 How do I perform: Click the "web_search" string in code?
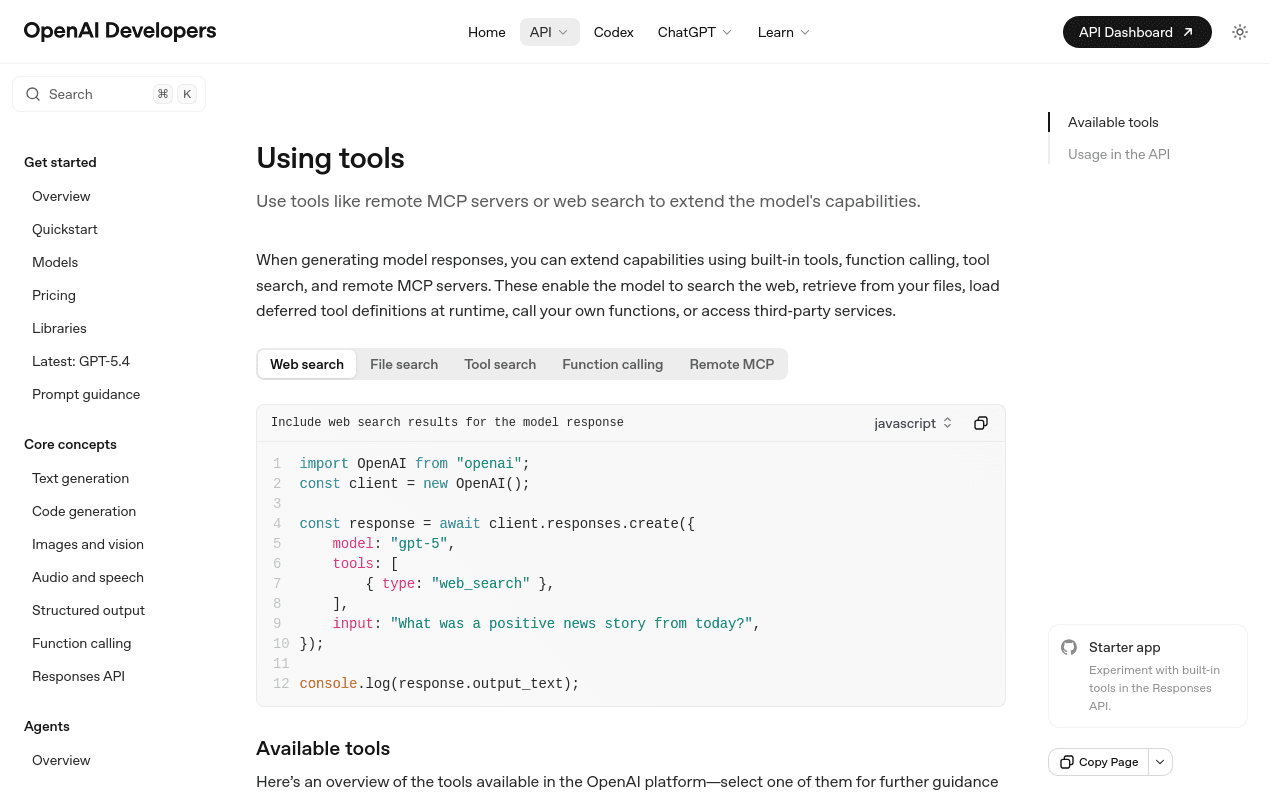[x=481, y=583]
